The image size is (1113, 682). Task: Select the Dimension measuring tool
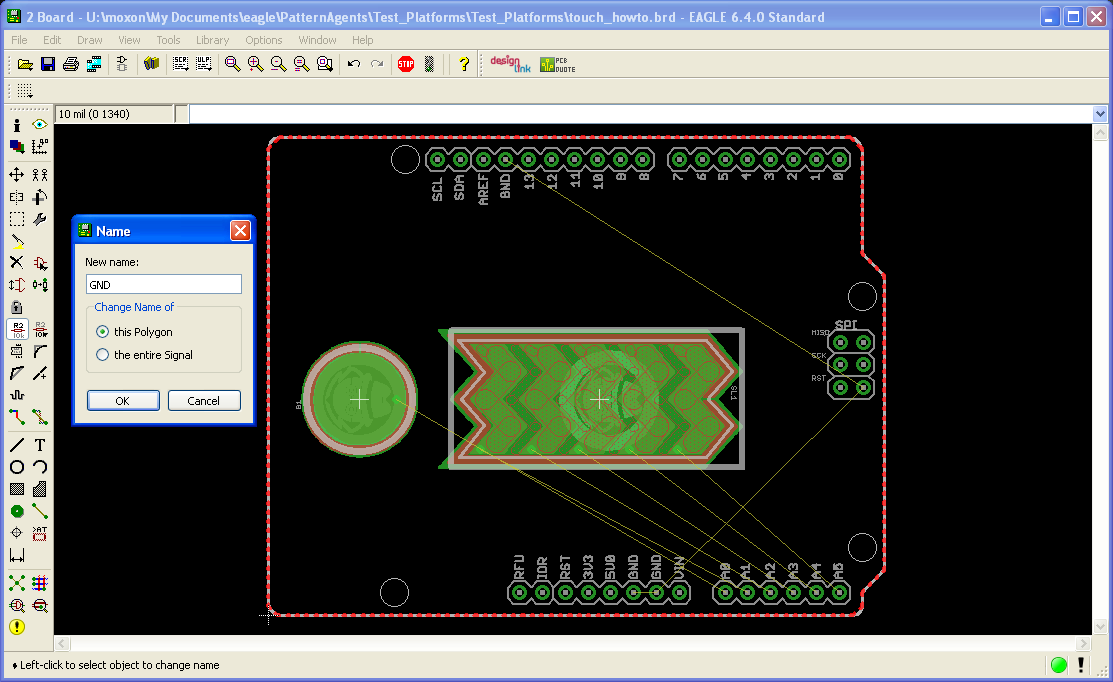click(x=17, y=556)
